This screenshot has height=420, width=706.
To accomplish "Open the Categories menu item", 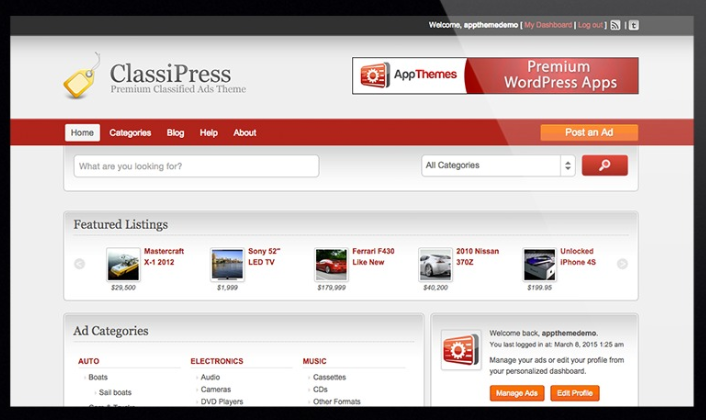I will (x=130, y=133).
